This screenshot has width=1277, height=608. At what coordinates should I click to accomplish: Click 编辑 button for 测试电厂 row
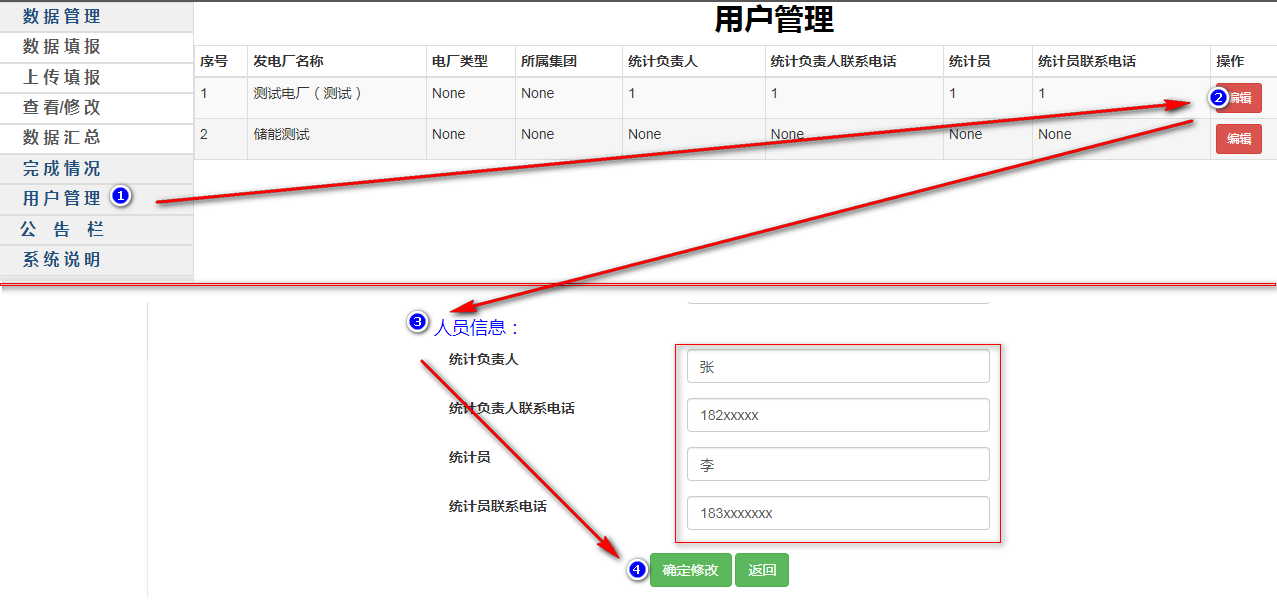(1240, 98)
